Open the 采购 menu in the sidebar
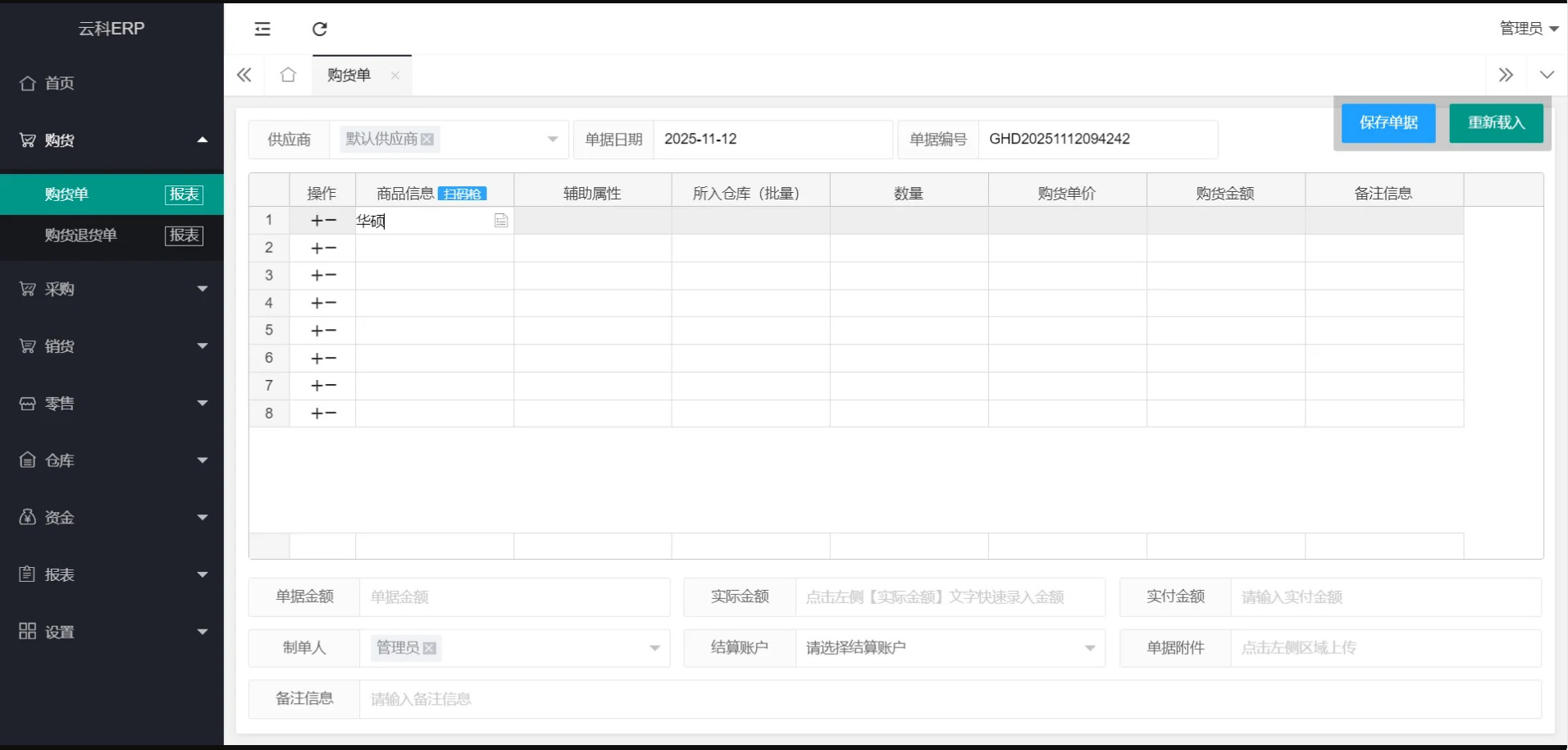The image size is (1568, 750). [57, 288]
